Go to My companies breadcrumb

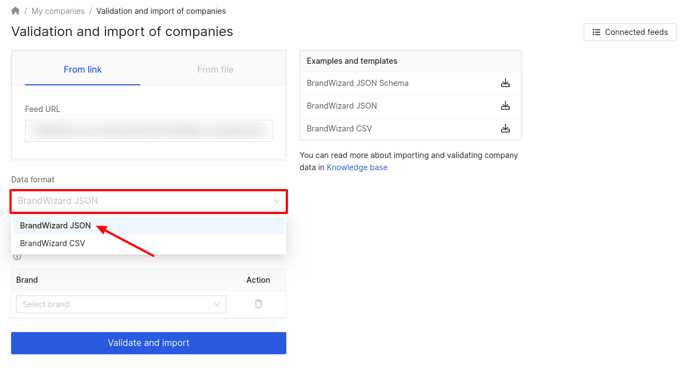pos(58,11)
